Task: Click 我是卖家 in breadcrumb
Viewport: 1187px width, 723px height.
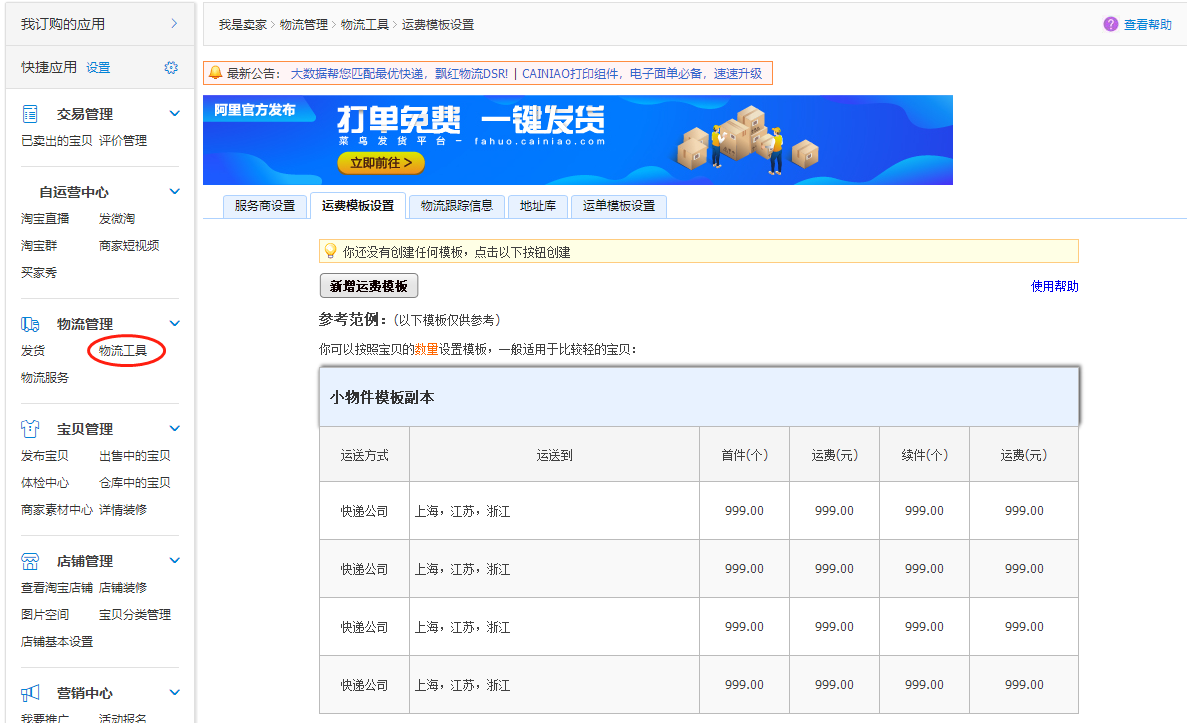Action: [243, 25]
